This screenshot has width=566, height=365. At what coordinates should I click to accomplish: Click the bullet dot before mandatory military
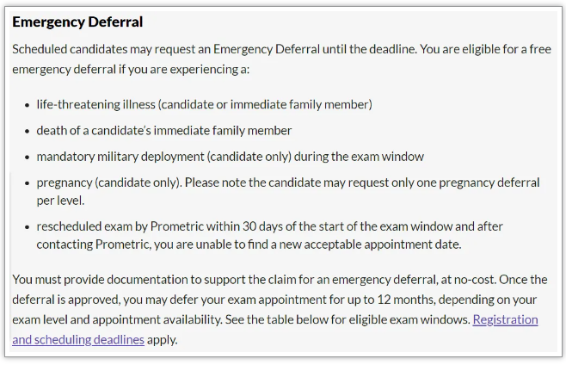(x=27, y=157)
